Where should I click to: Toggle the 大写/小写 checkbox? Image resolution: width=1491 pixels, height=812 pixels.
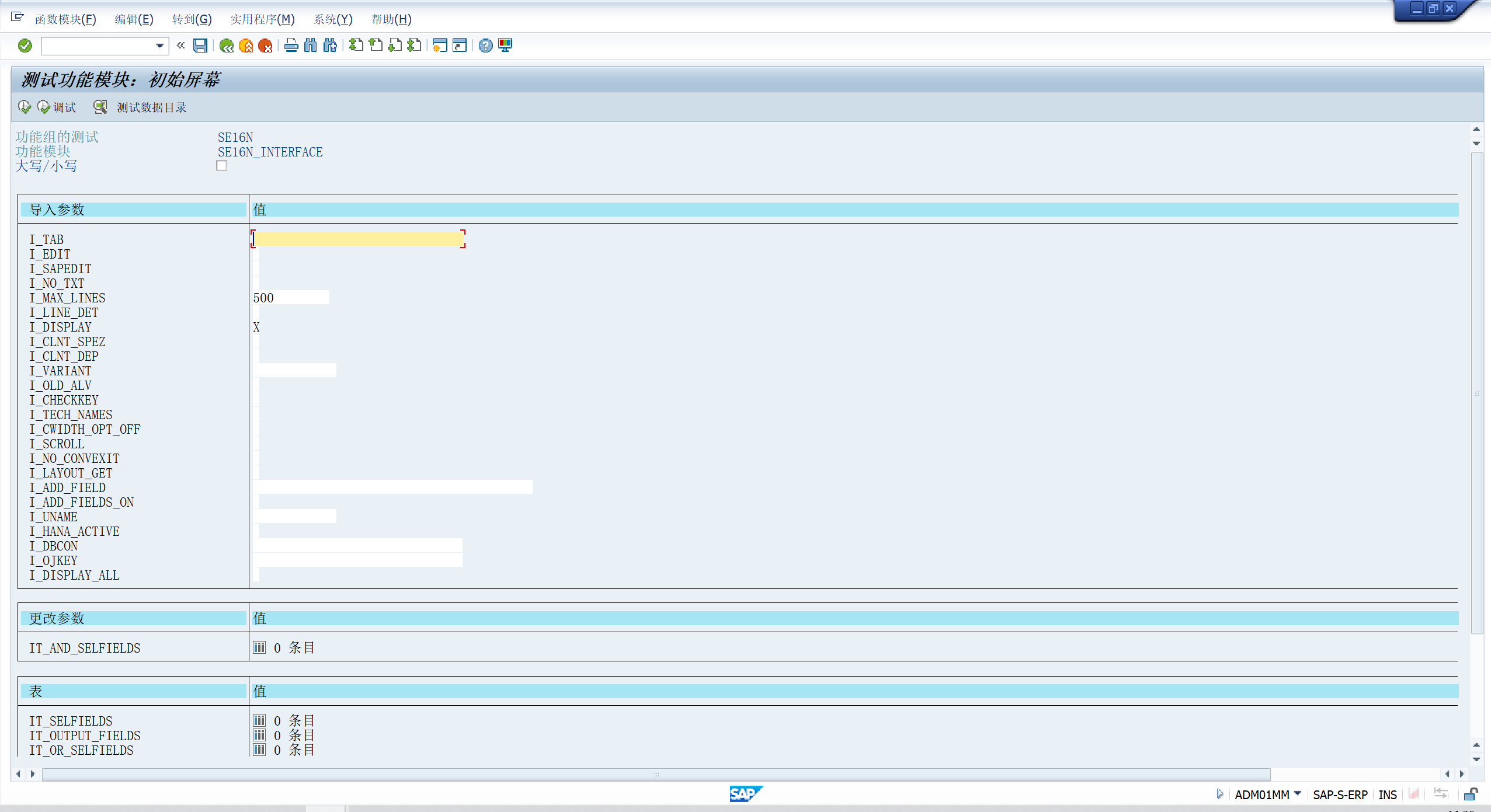[221, 166]
